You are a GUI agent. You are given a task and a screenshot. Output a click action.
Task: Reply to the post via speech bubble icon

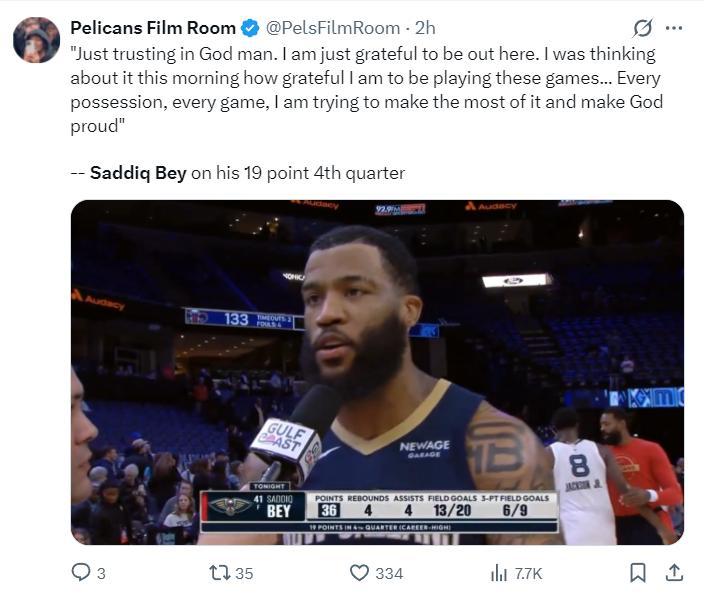[81, 572]
